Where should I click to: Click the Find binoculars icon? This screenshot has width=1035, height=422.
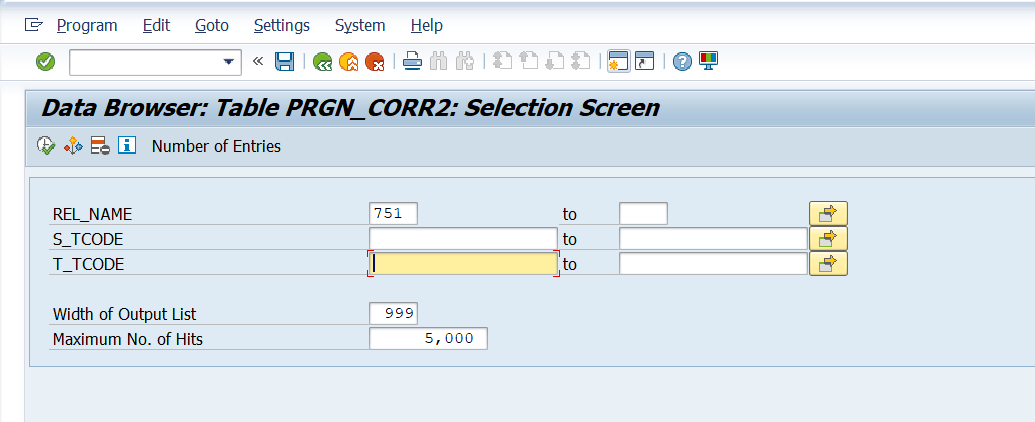(x=438, y=61)
